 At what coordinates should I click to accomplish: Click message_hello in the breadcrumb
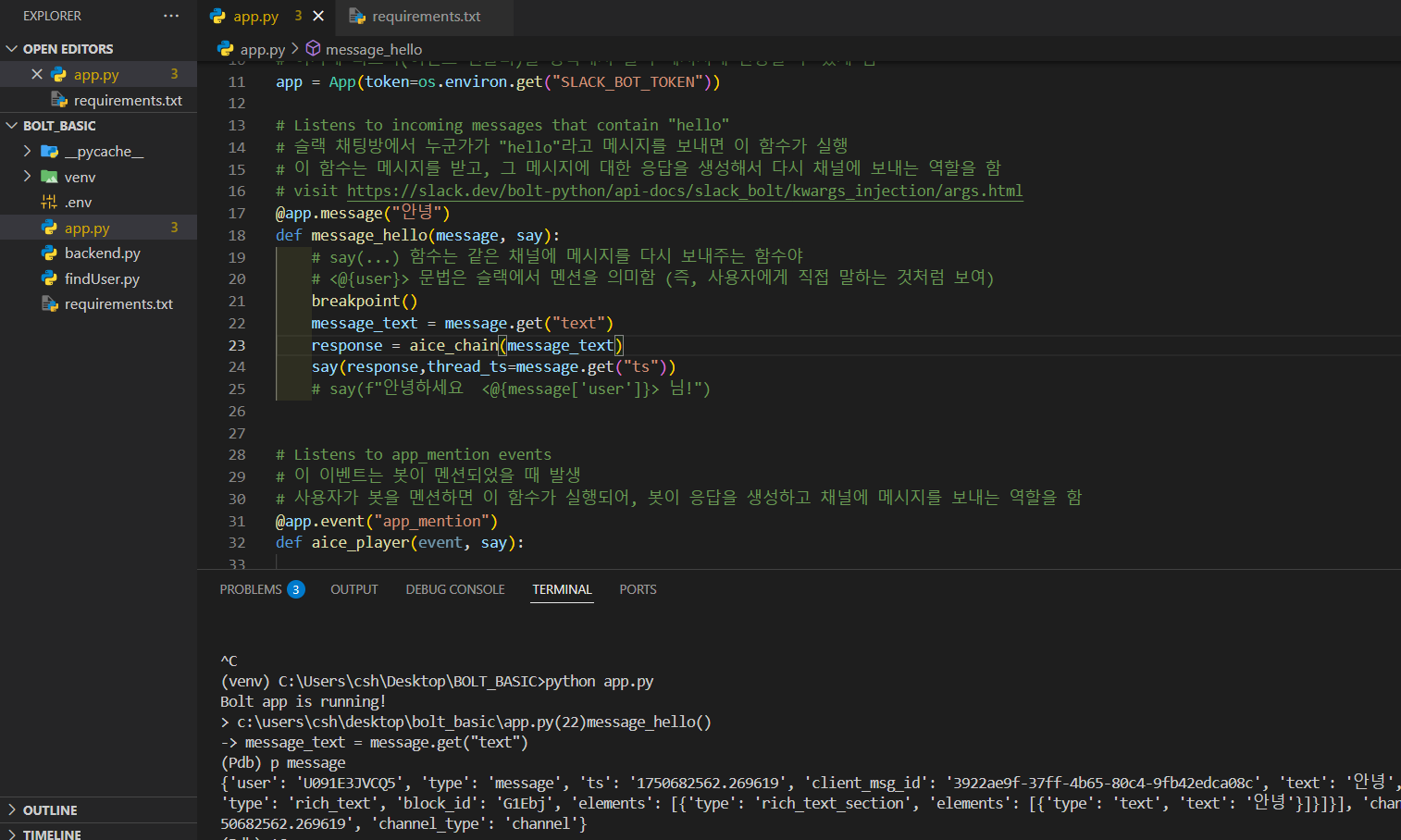tap(374, 49)
